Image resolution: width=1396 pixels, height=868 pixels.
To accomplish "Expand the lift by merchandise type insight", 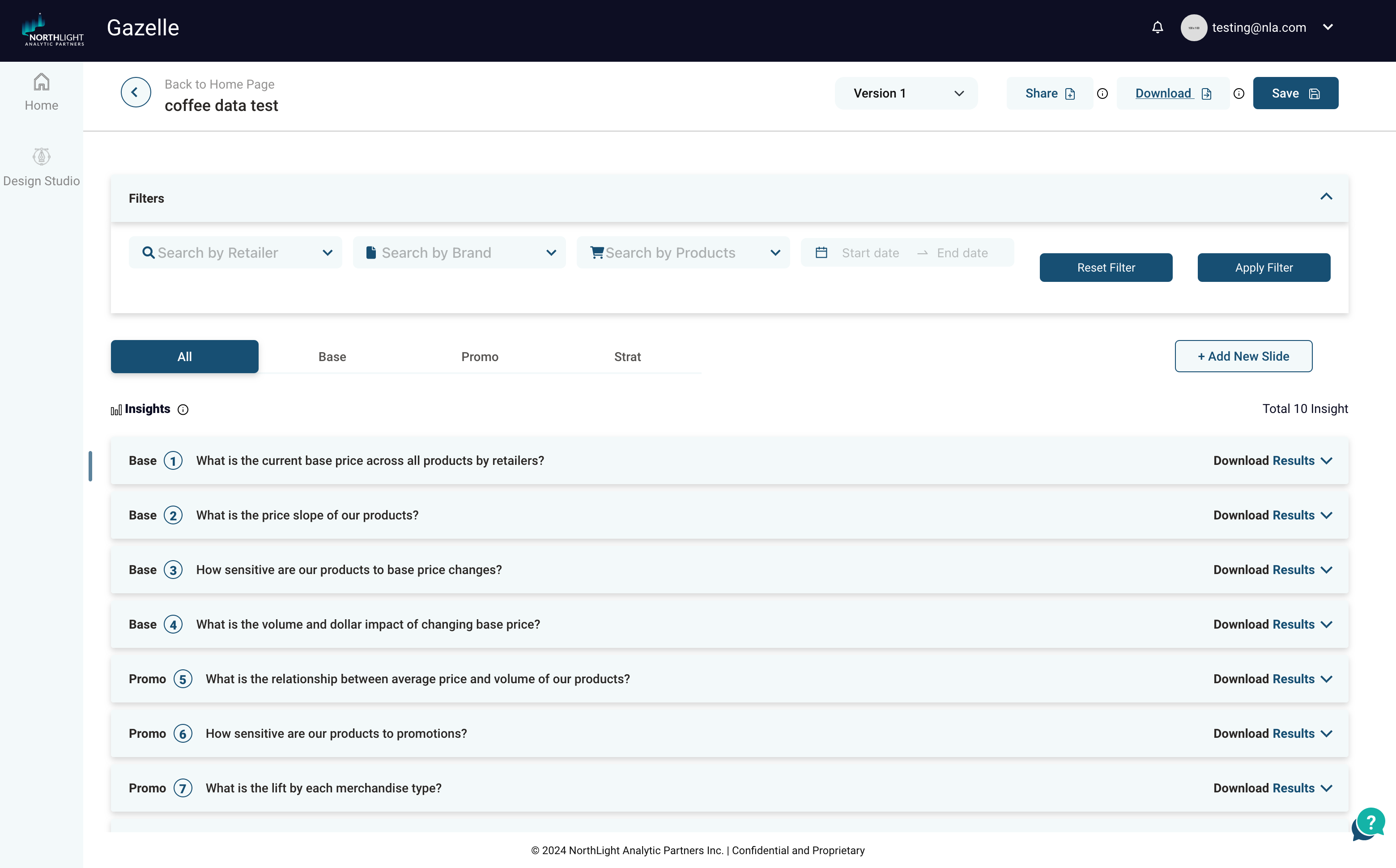I will [1326, 788].
